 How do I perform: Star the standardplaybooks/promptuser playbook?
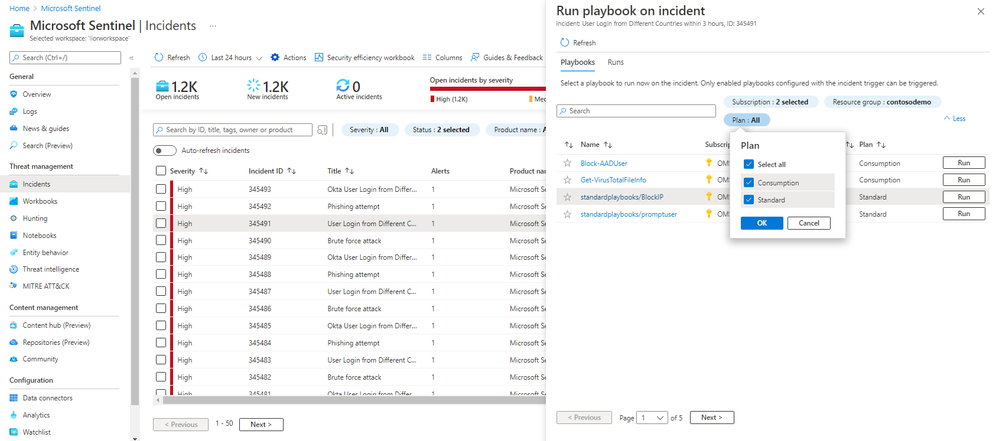pyautogui.click(x=567, y=215)
